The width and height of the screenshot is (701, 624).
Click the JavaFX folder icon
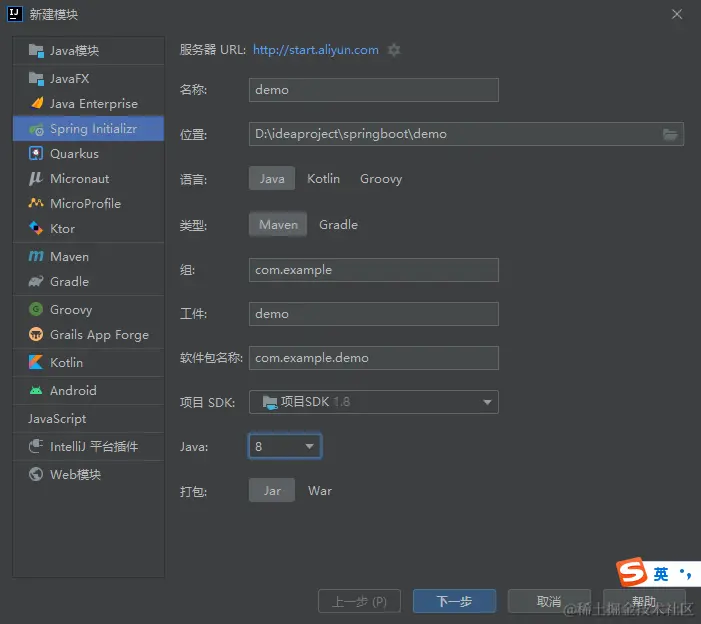pos(36,79)
